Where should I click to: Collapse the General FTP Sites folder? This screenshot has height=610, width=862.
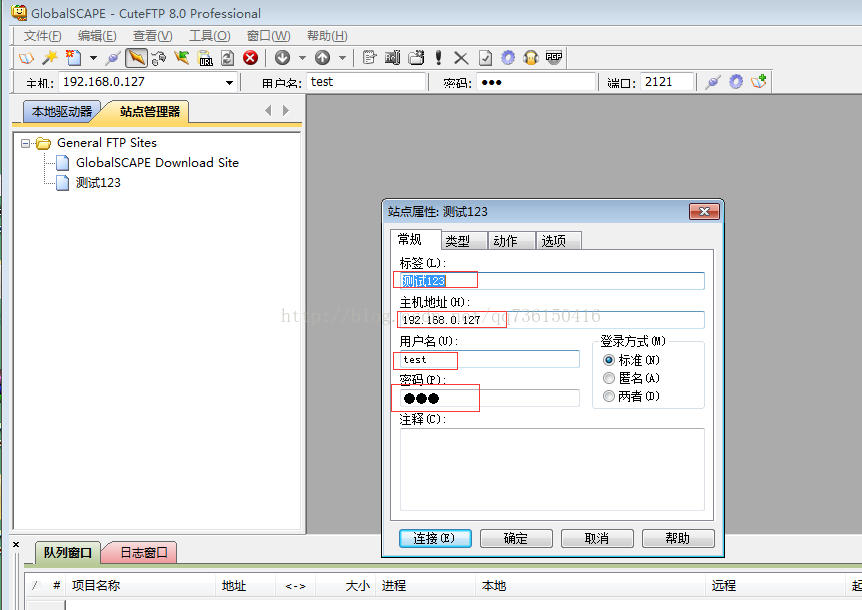[x=25, y=143]
